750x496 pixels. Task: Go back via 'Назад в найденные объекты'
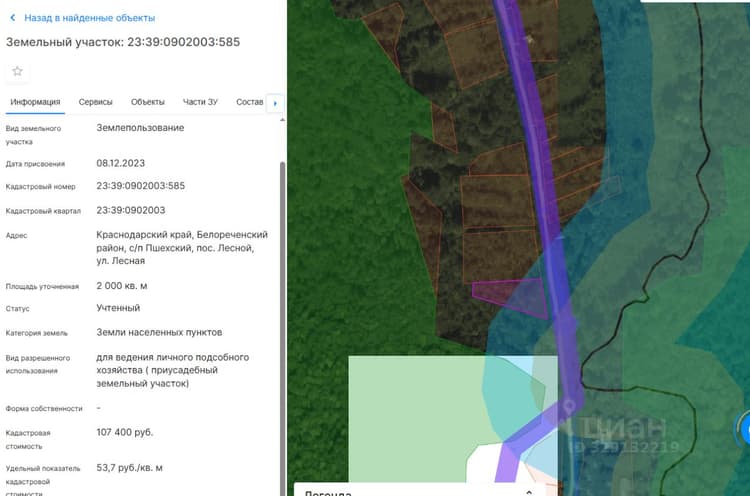(89, 18)
